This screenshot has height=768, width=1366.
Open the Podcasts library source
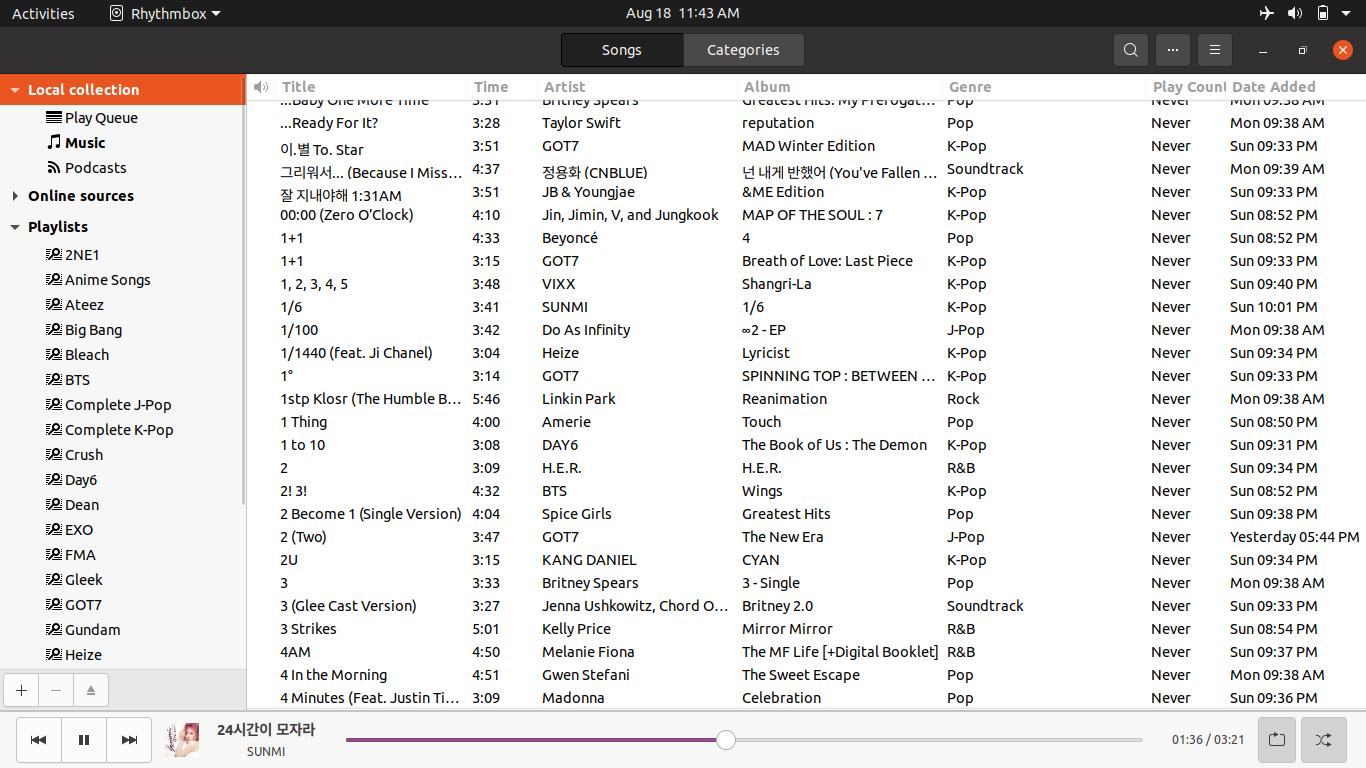pyautogui.click(x=95, y=168)
